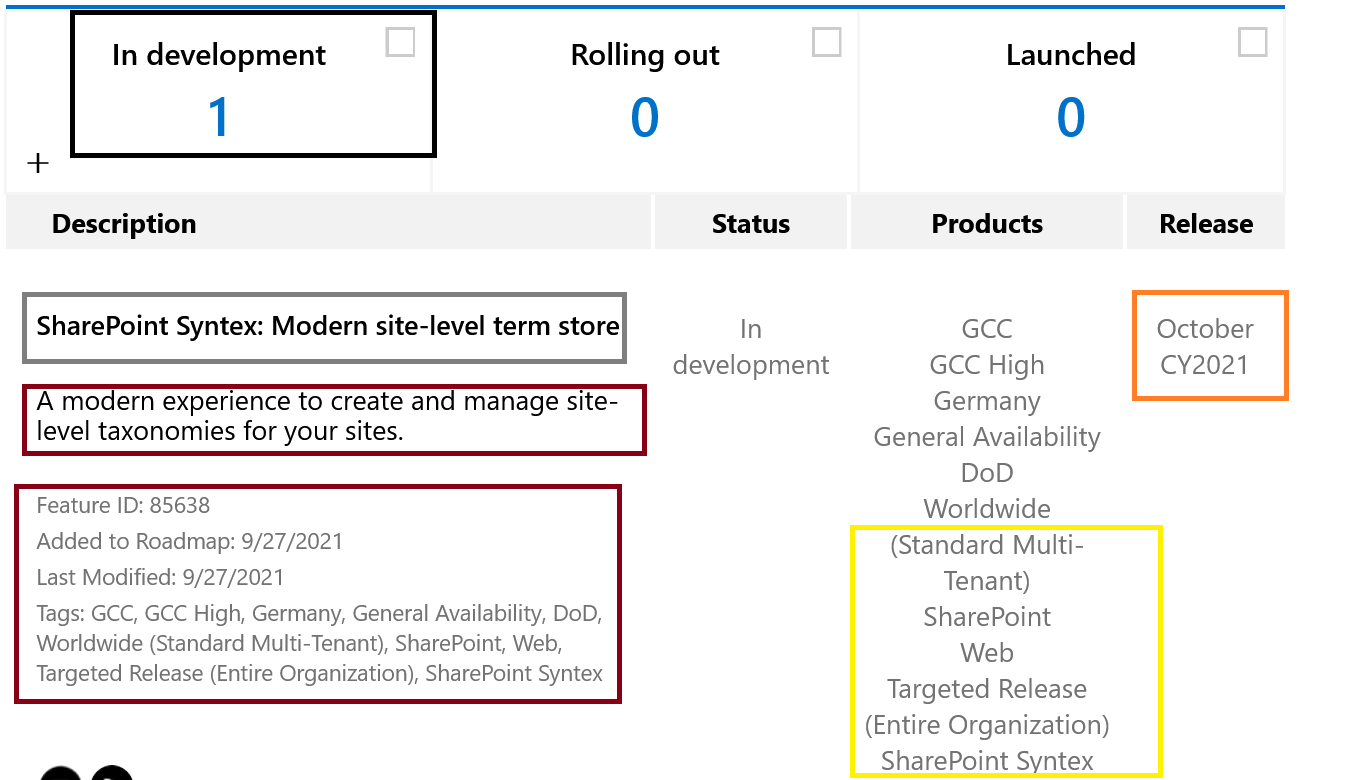Click the Tags list under the feature details
Image resolution: width=1368 pixels, height=780 pixels.
coord(320,644)
